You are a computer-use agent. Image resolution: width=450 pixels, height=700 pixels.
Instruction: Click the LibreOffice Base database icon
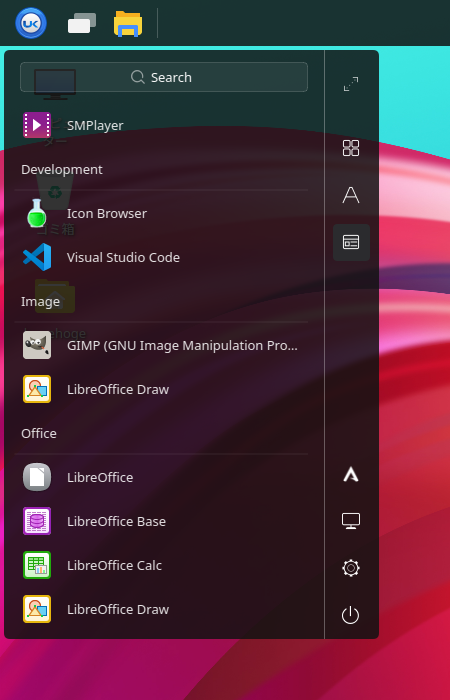(37, 521)
